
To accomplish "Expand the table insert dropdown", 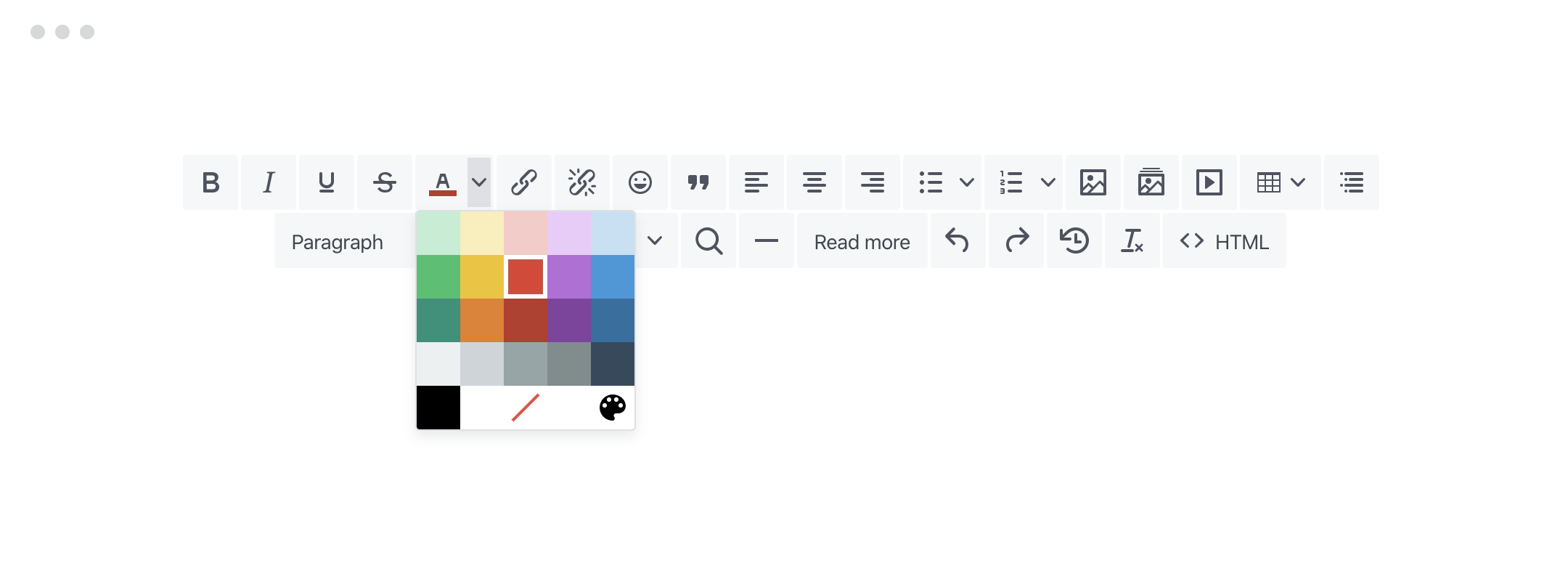I will [1298, 182].
